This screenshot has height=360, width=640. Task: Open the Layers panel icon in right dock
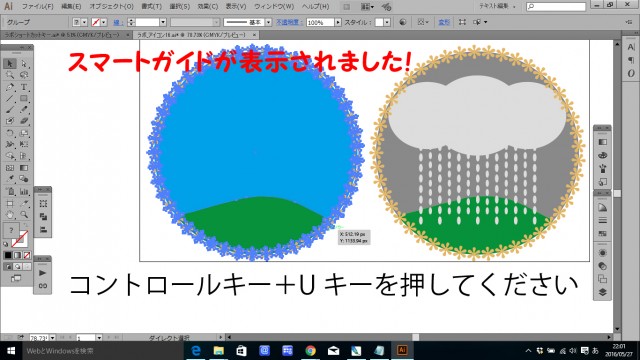602,292
